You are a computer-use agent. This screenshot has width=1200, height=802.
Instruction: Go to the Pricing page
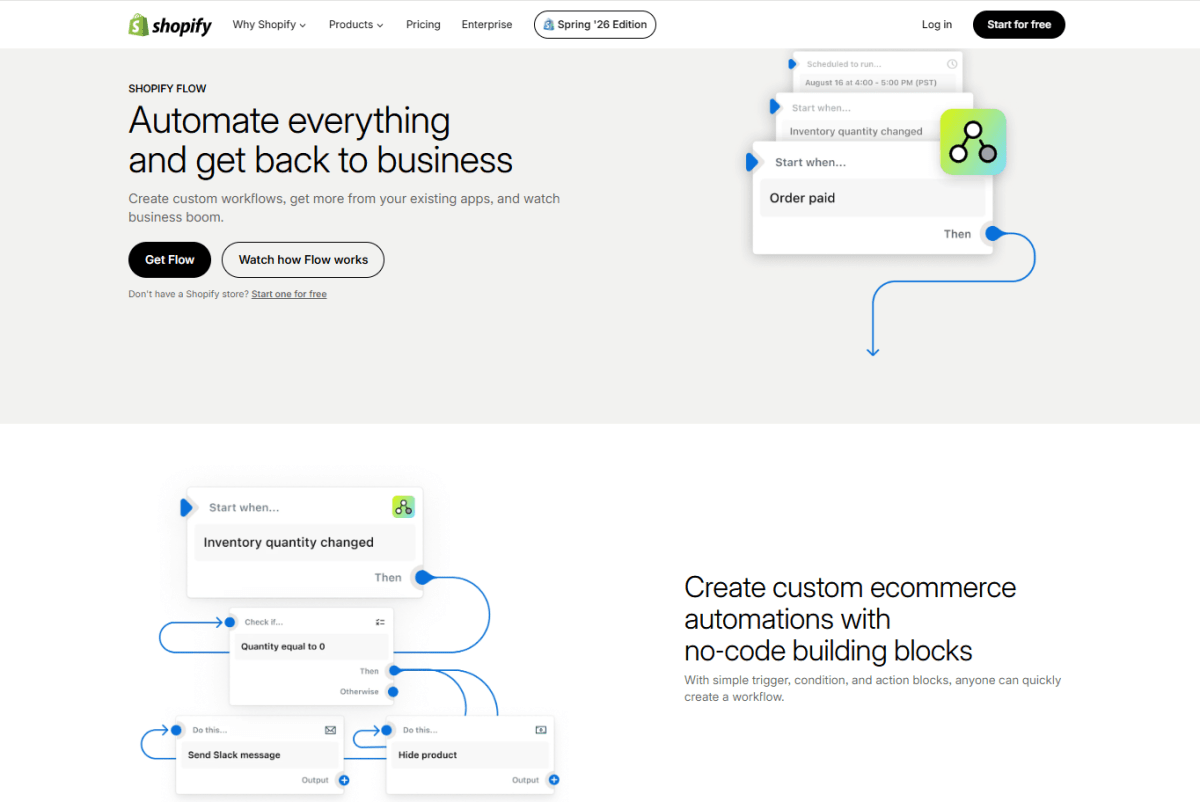423,25
